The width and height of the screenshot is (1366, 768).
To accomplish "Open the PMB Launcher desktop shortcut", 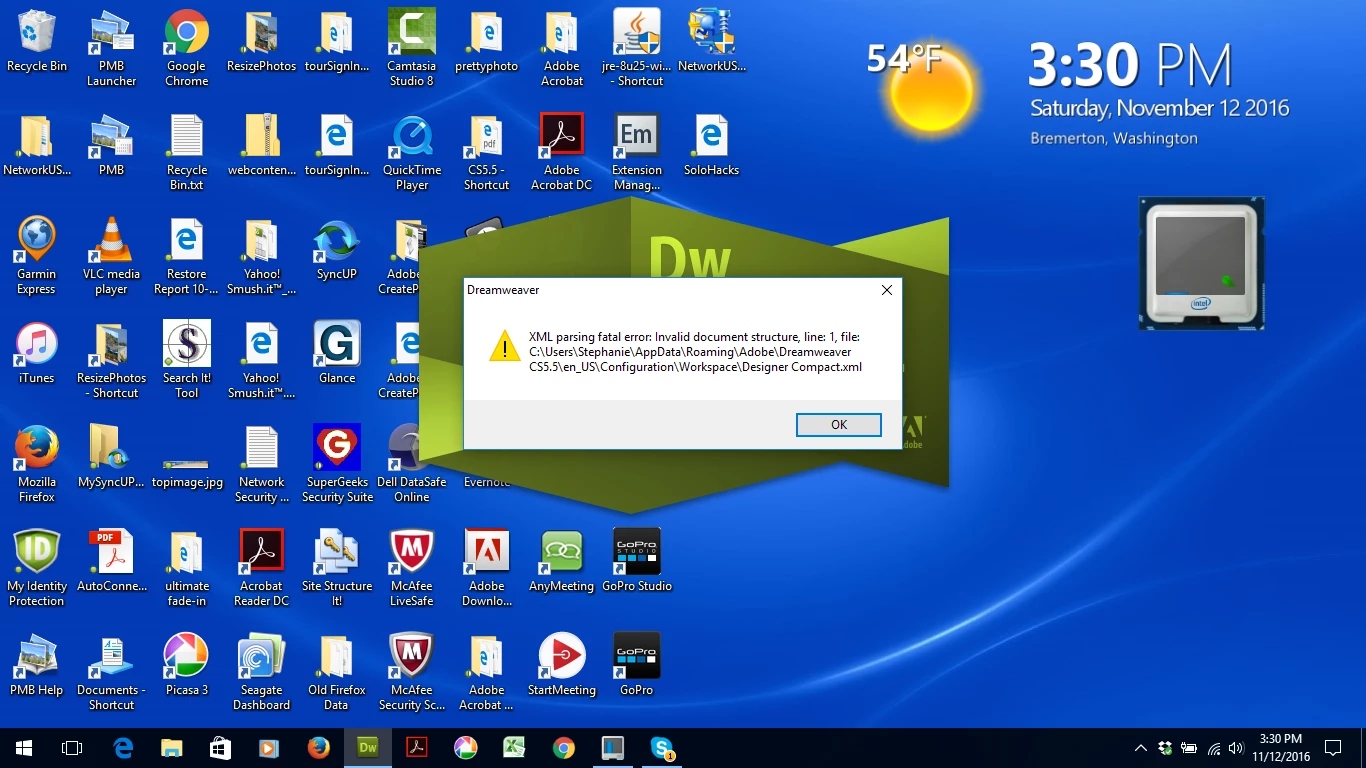I will pos(111,48).
